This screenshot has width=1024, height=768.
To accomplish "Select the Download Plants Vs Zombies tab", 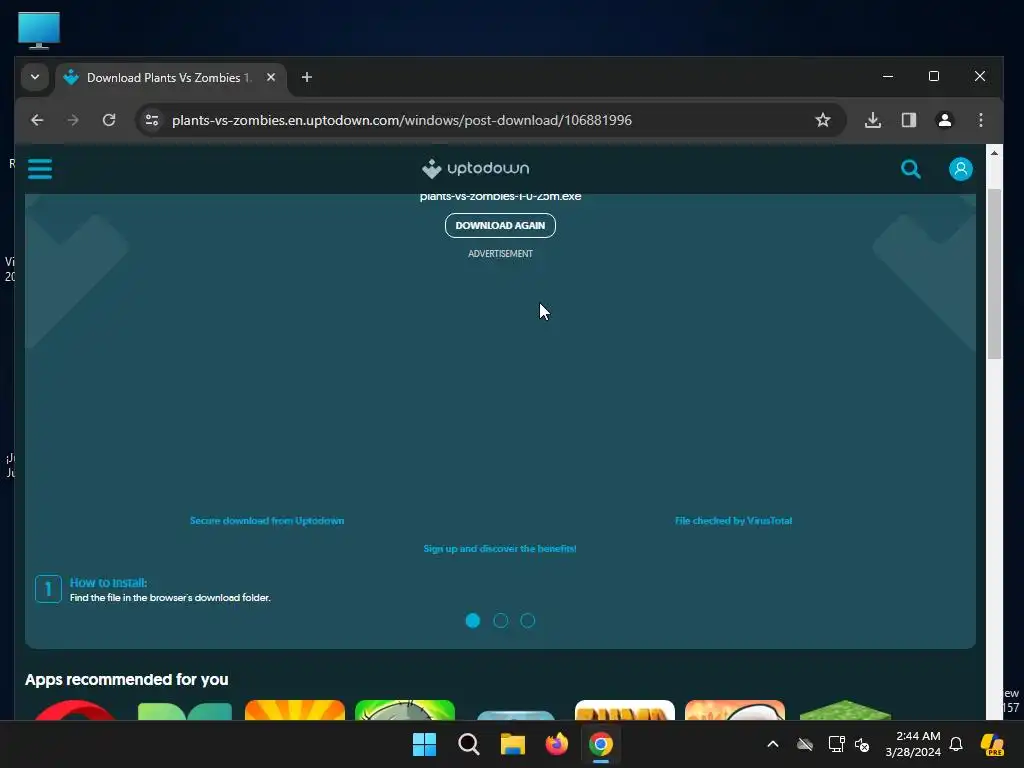I will [x=171, y=78].
